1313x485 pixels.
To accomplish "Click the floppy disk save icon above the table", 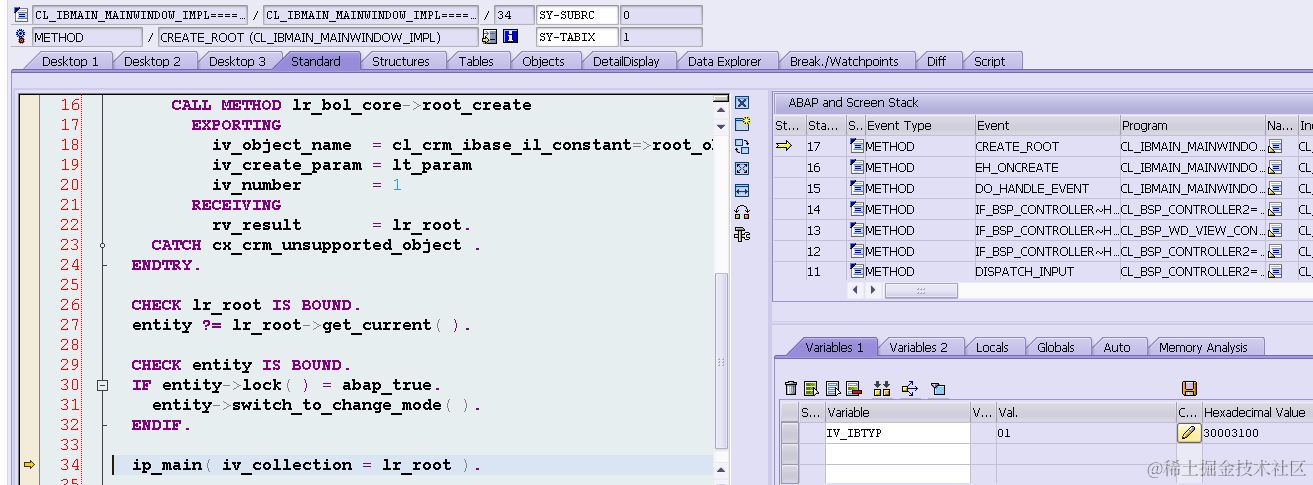I will 1189,389.
